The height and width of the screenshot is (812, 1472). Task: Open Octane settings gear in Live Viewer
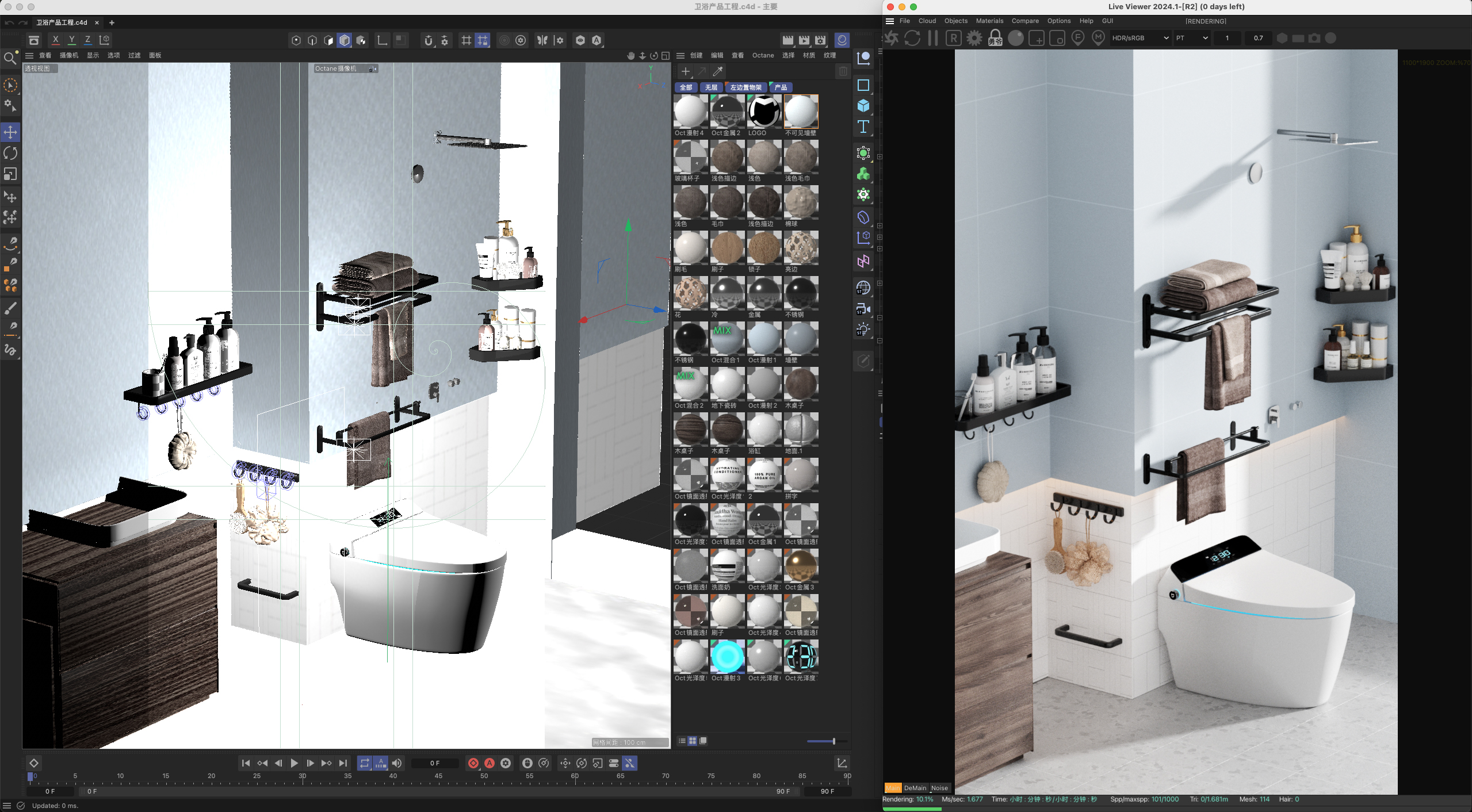click(974, 38)
